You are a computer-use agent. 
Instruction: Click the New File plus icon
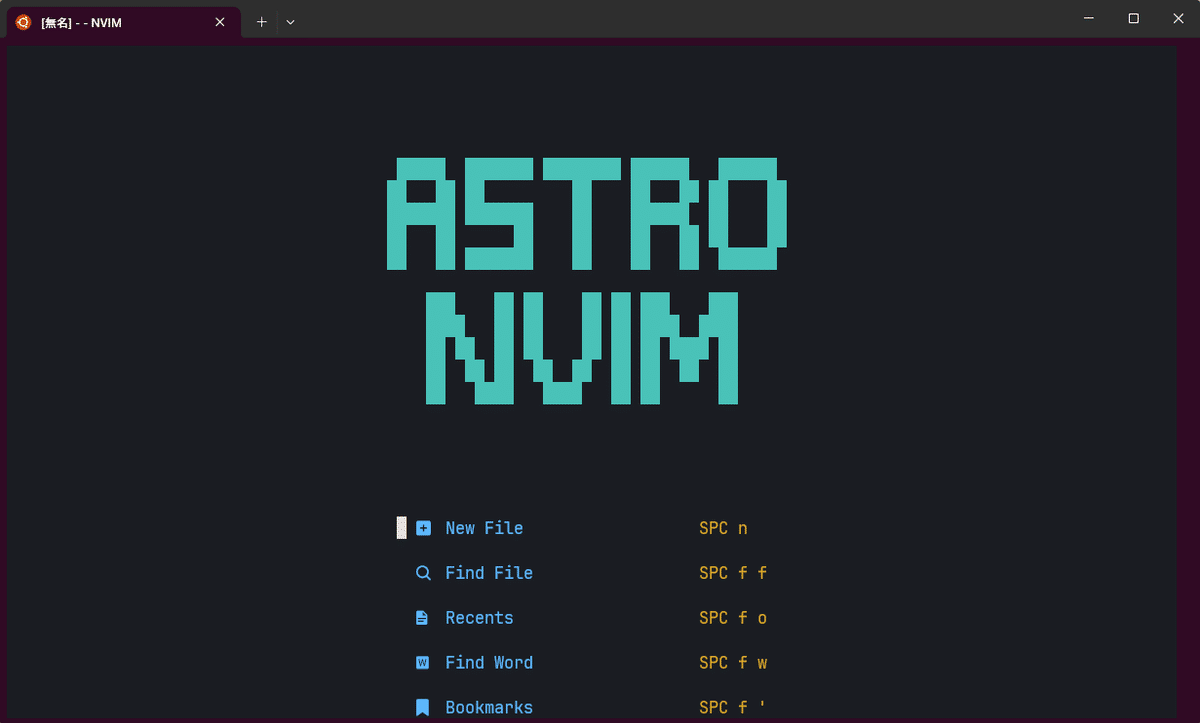coord(424,528)
